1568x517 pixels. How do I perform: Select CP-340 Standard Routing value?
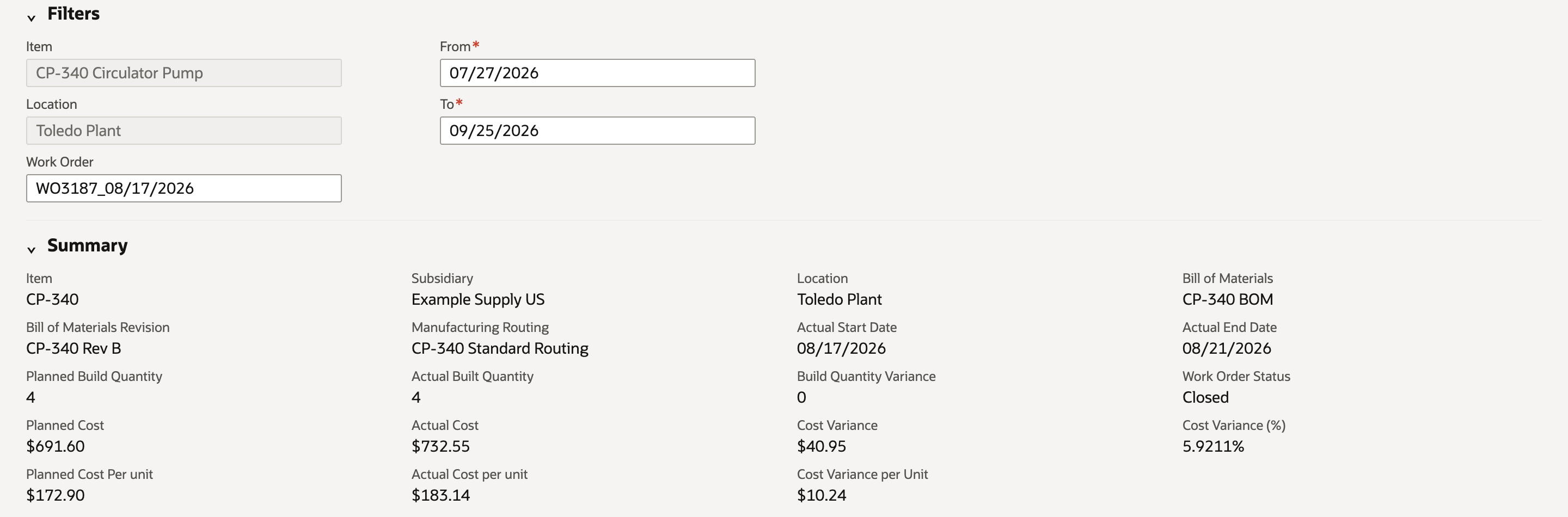(x=500, y=348)
